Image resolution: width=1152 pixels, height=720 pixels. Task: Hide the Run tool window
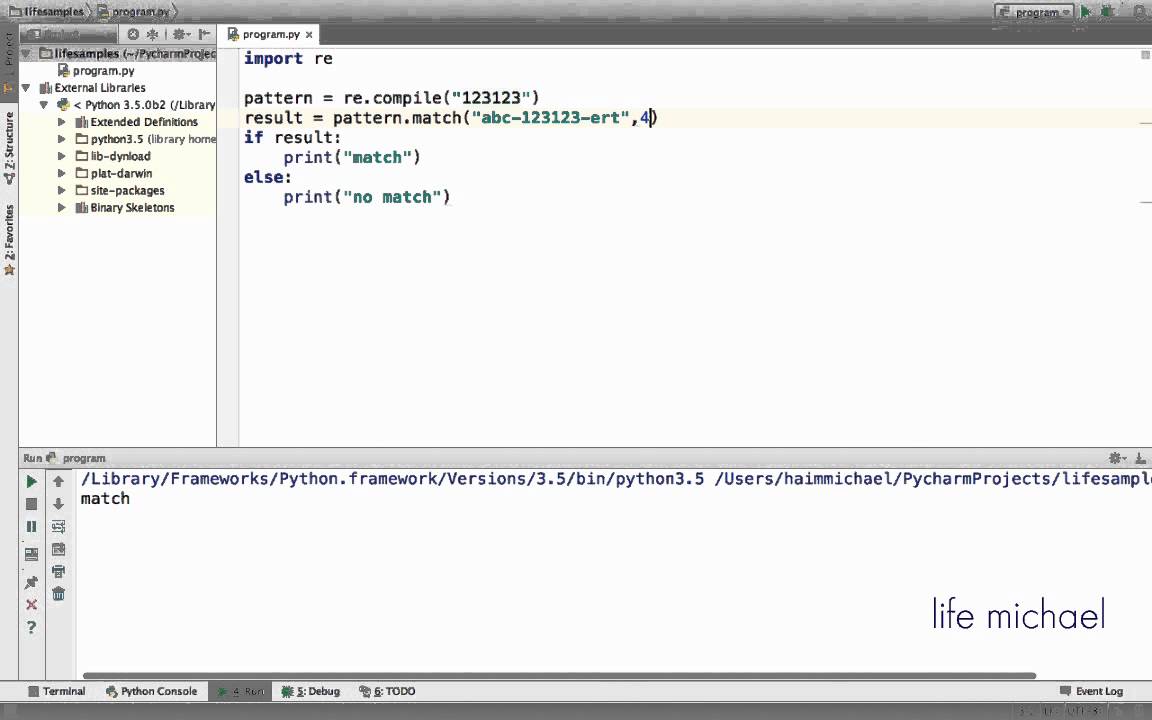[x=1140, y=458]
